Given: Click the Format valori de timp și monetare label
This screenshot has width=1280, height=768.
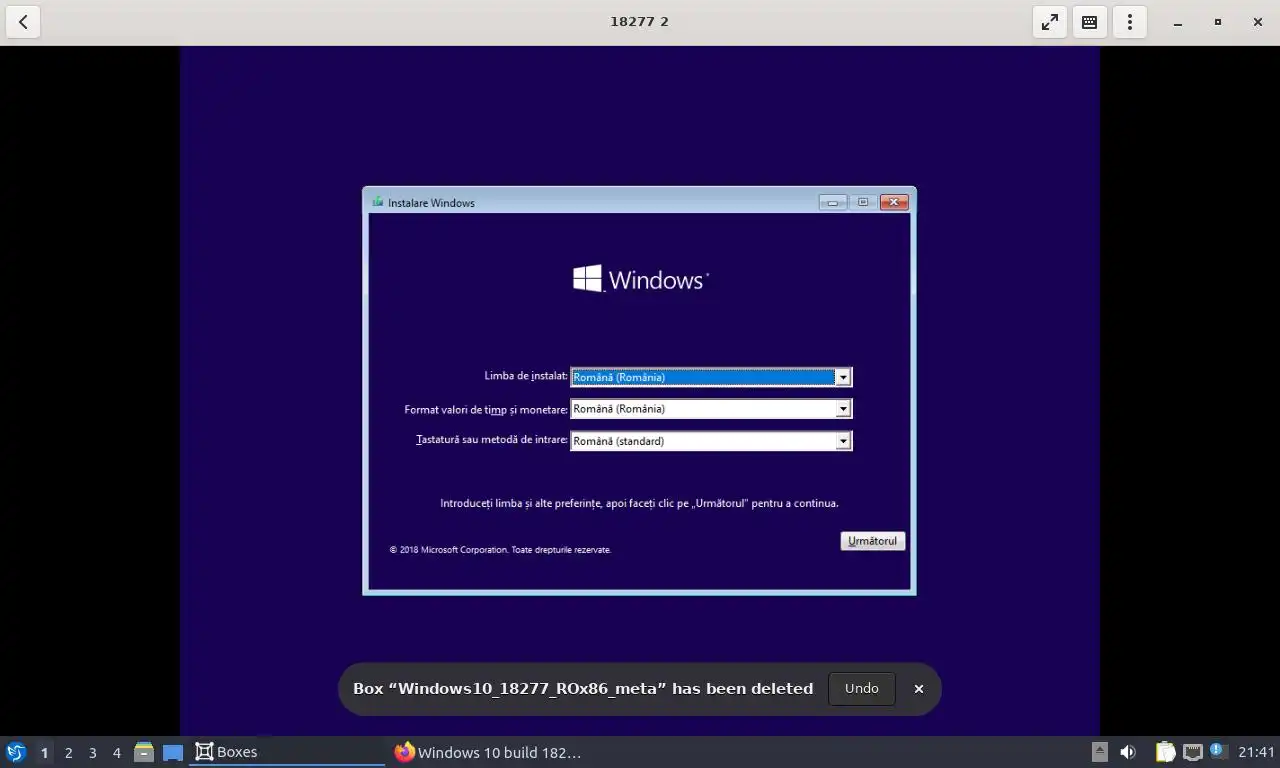Looking at the screenshot, I should [x=486, y=409].
